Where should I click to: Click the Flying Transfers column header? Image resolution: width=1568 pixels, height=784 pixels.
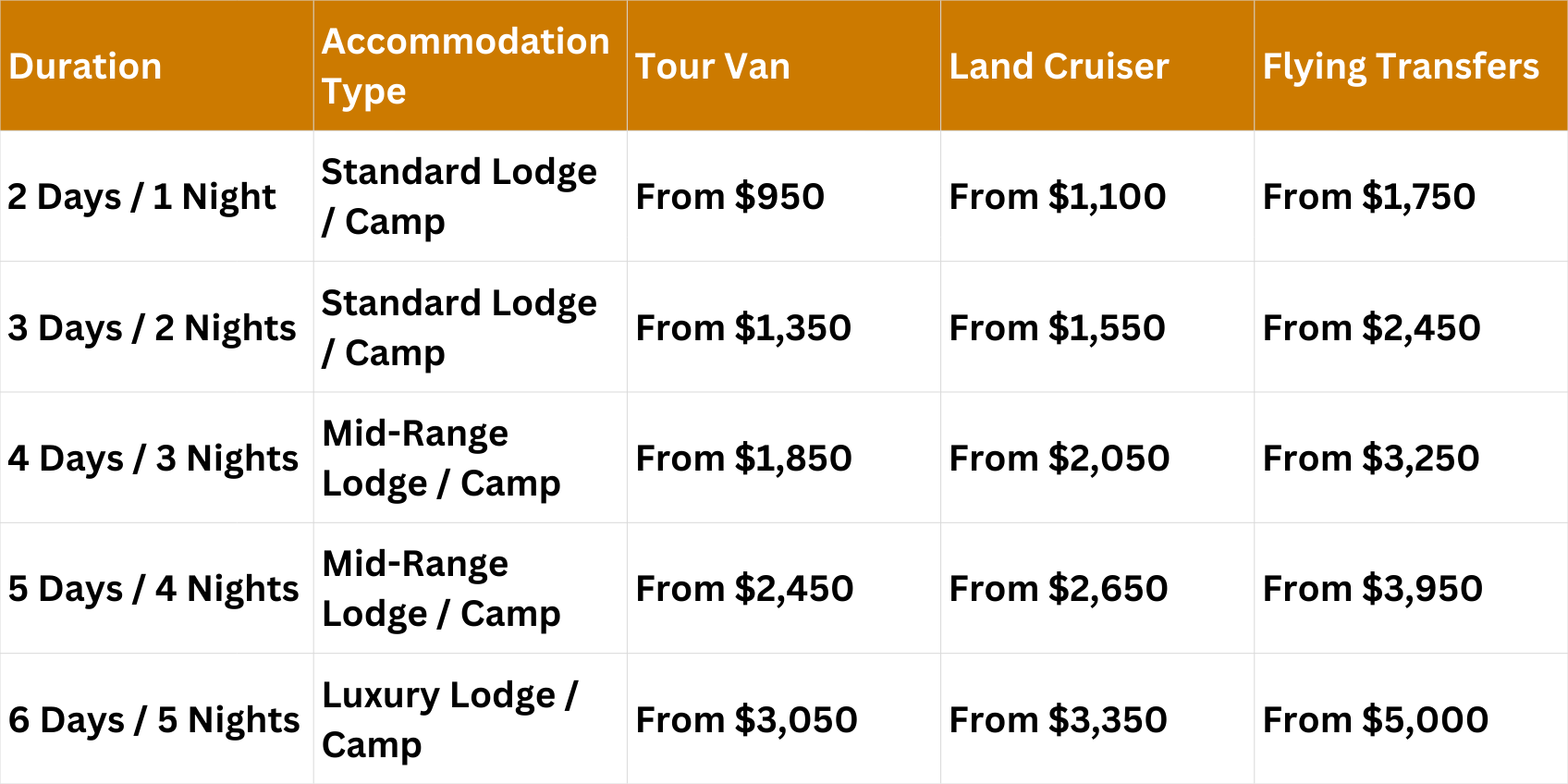click(1401, 67)
